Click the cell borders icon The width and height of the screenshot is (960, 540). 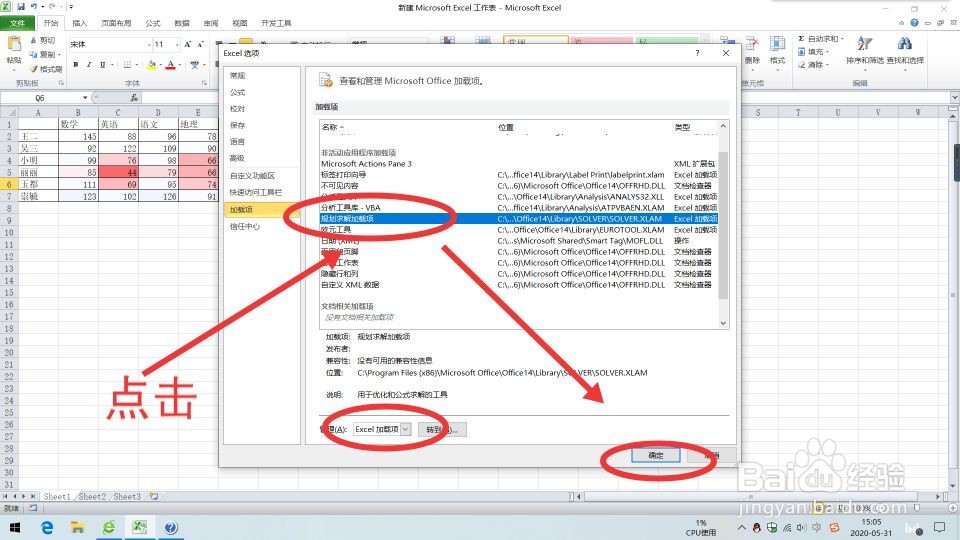[127, 64]
